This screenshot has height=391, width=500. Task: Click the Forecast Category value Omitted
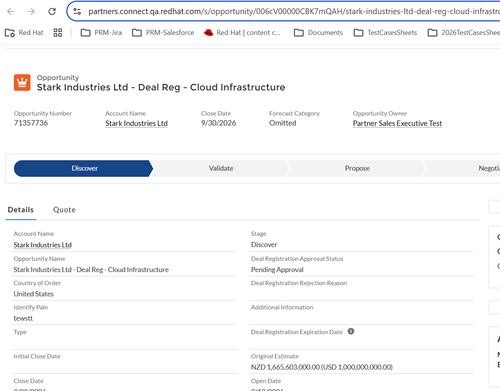283,123
